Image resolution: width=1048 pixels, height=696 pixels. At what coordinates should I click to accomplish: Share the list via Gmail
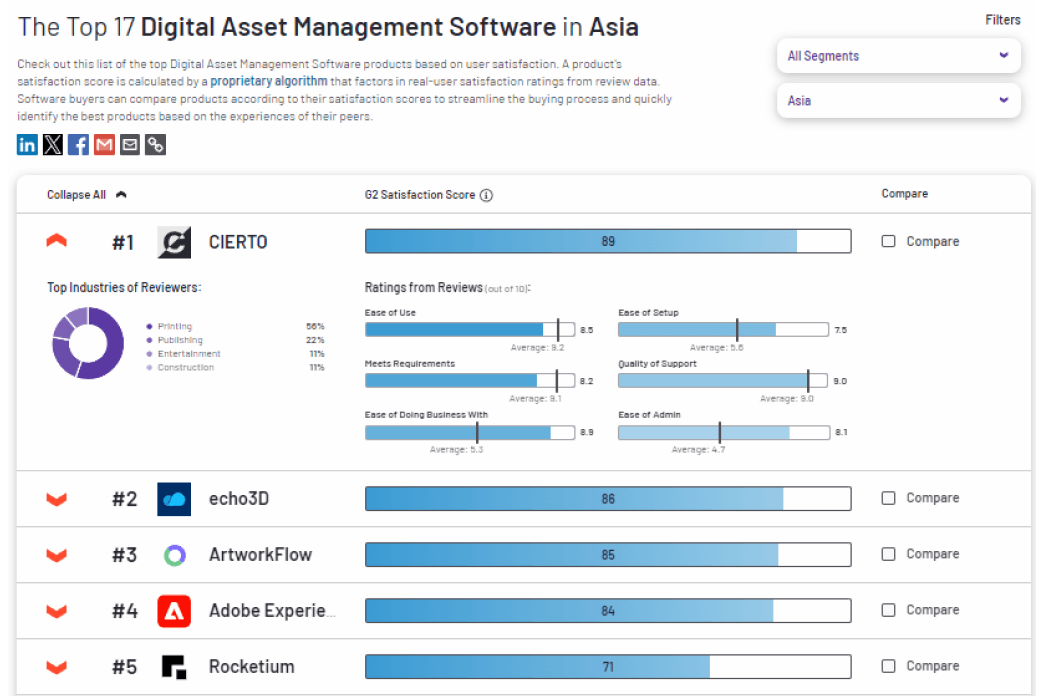point(104,144)
